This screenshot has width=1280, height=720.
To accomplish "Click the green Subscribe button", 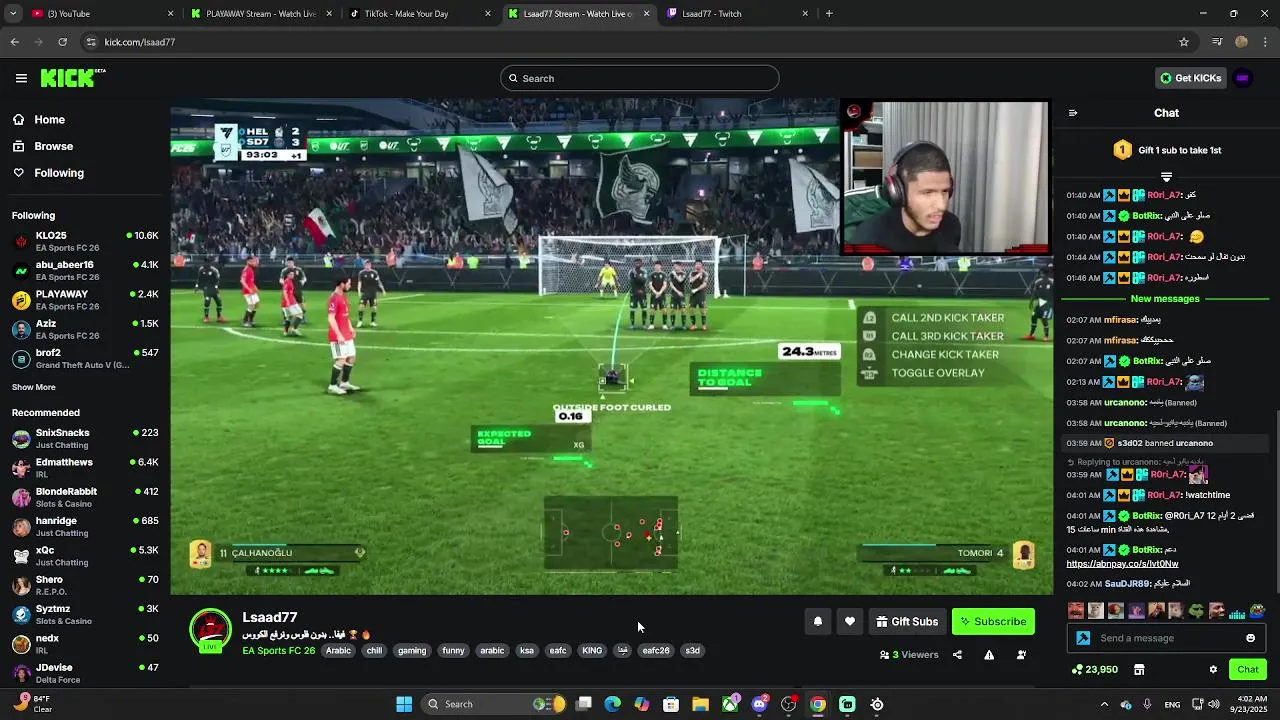I will (x=993, y=621).
